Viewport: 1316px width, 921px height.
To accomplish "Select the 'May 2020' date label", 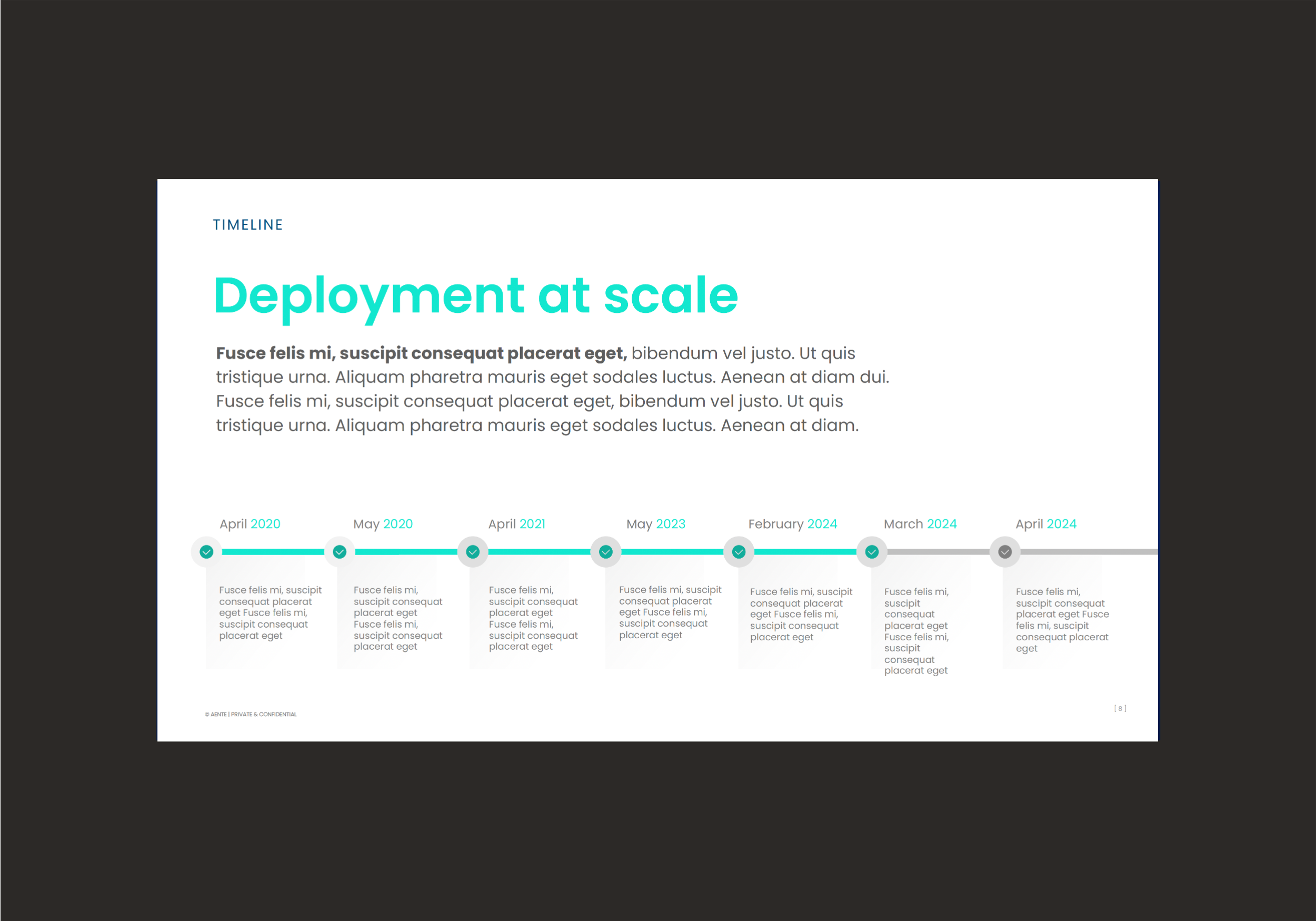I will point(383,523).
